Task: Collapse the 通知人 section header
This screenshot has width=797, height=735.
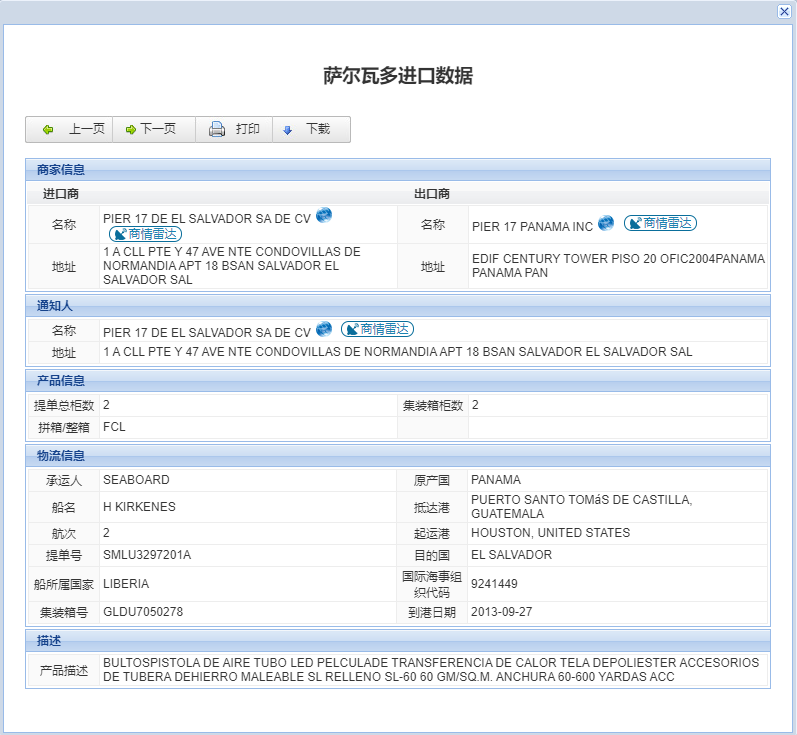Action: tap(54, 305)
